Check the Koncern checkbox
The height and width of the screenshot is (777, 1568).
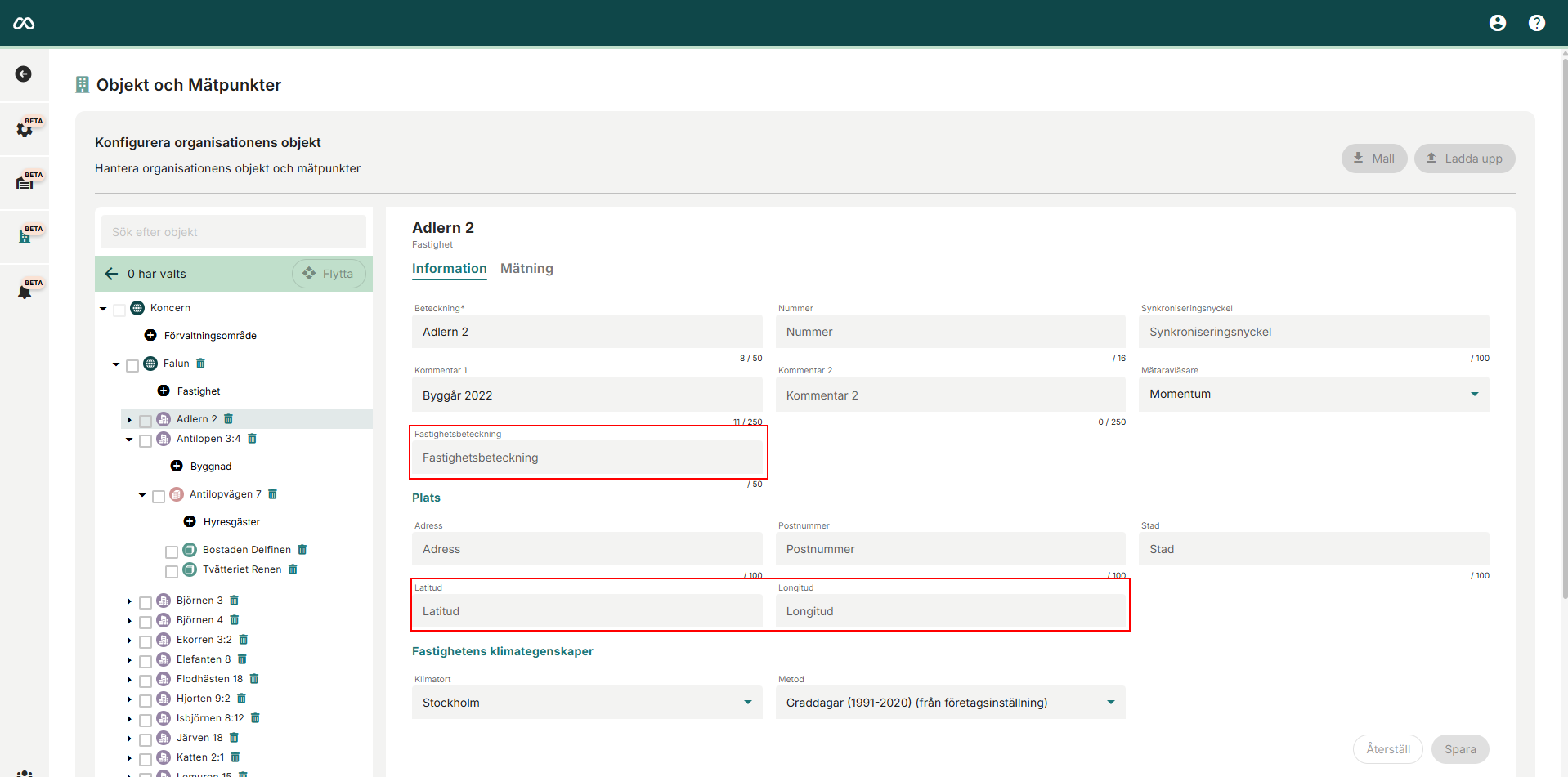(x=119, y=310)
